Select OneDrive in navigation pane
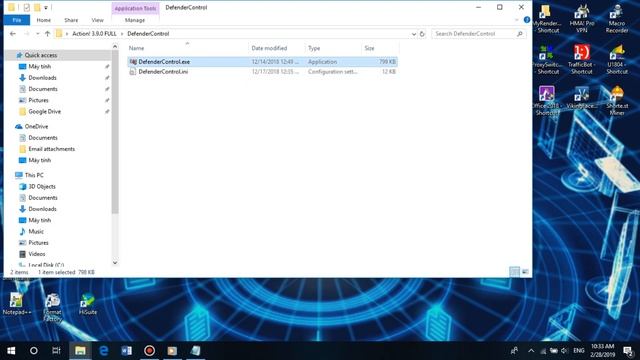The height and width of the screenshot is (360, 640). (x=36, y=127)
